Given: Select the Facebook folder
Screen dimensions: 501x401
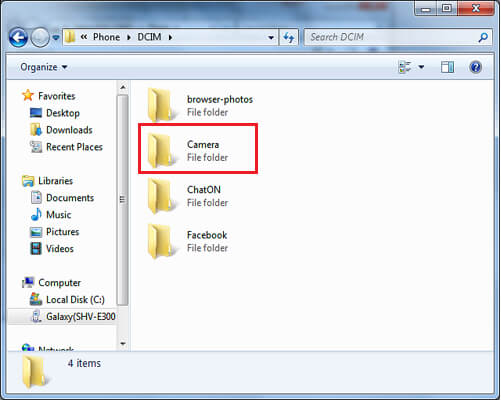Looking at the screenshot, I should point(188,241).
